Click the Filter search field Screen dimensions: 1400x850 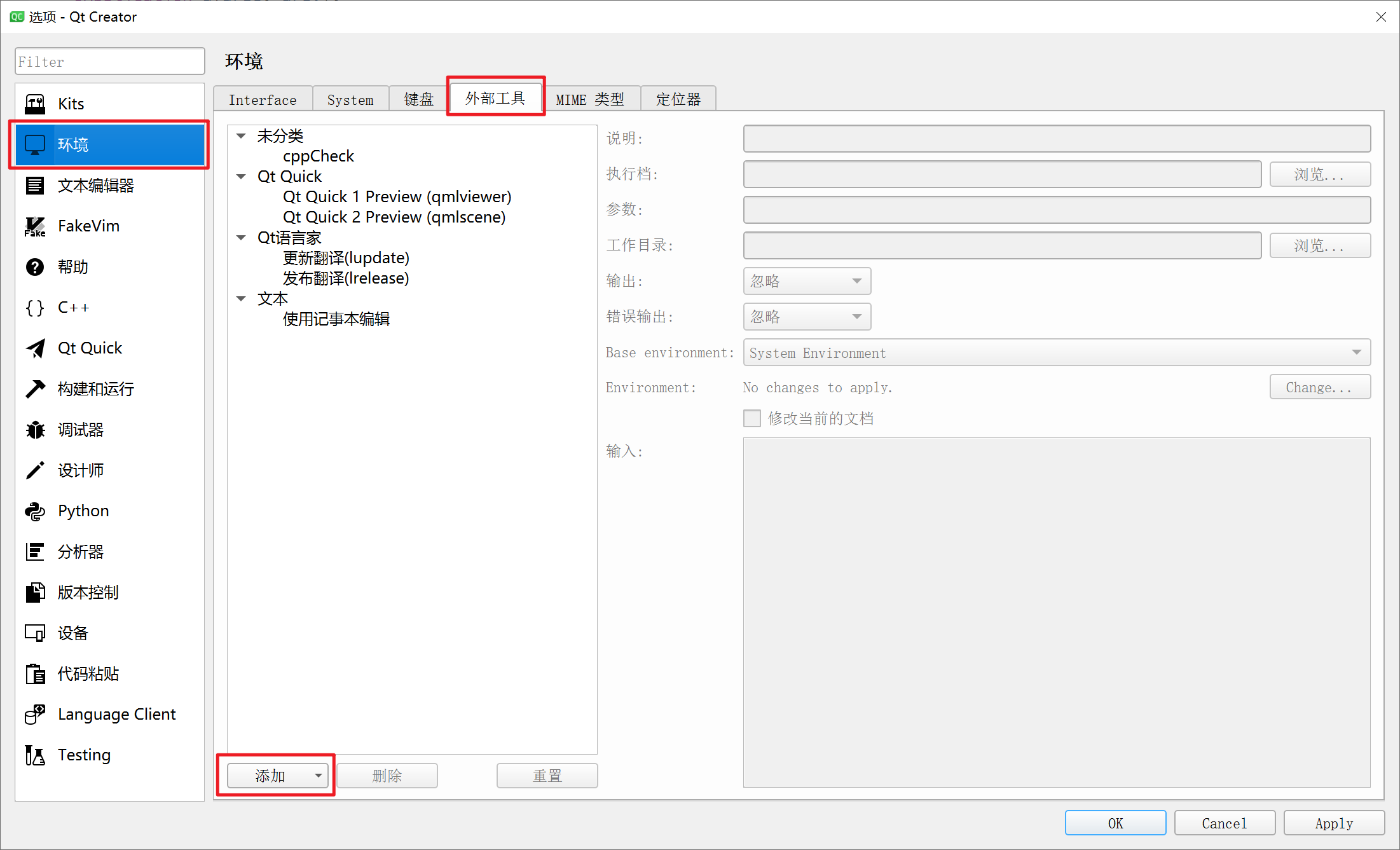pyautogui.click(x=110, y=62)
